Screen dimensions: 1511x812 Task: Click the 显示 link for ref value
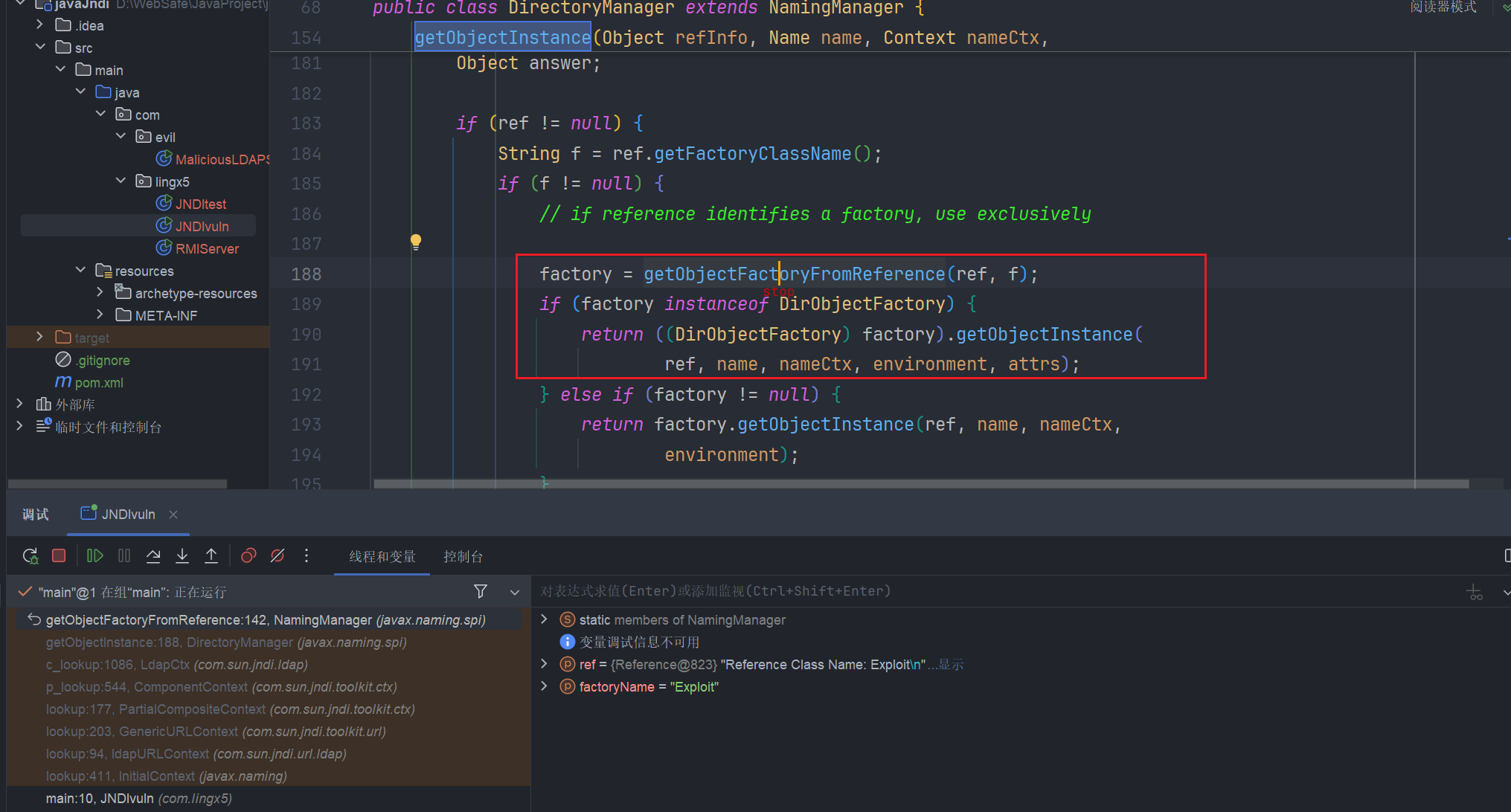pyautogui.click(x=951, y=665)
